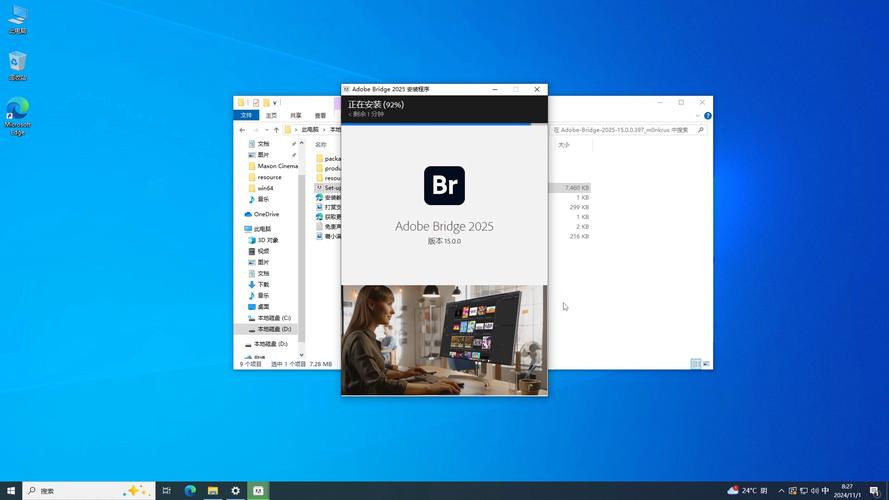889x500 pixels.
Task: Open the notification center icon
Action: coord(874,490)
